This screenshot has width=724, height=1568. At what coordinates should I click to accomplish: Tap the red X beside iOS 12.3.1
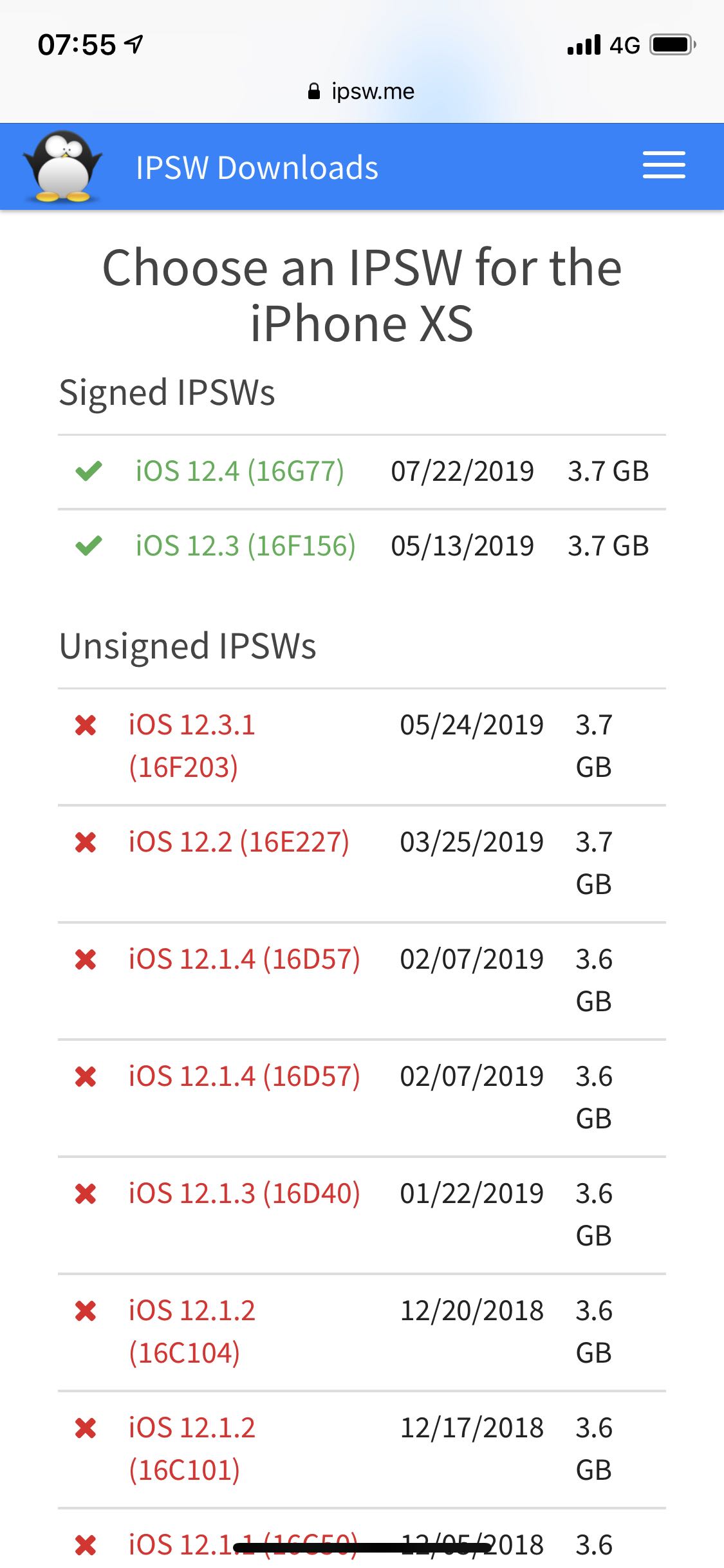(x=86, y=725)
